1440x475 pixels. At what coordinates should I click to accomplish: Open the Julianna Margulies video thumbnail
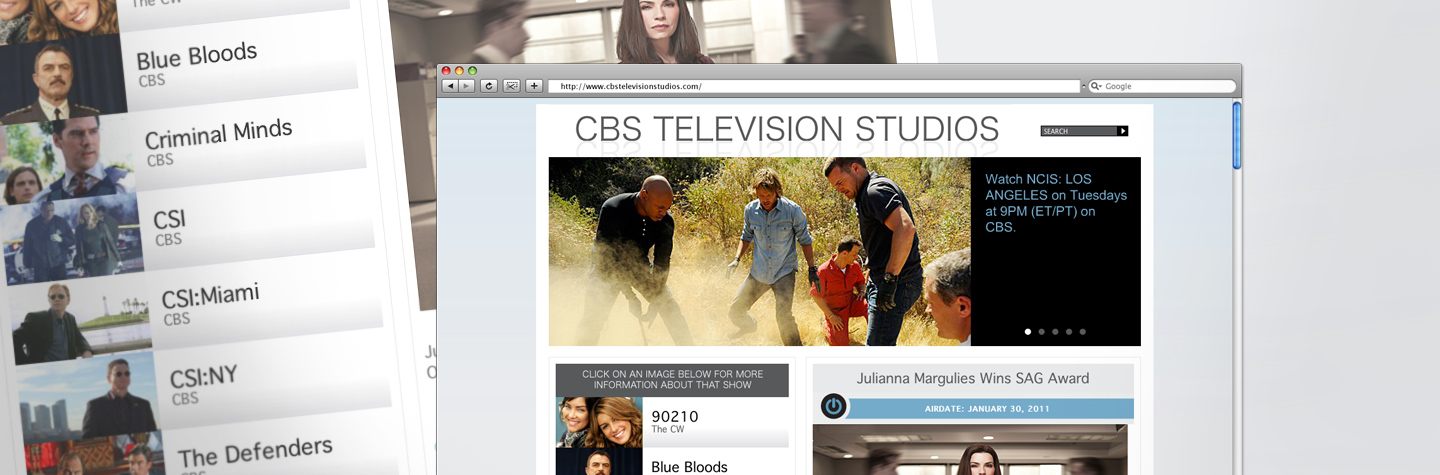coord(970,449)
